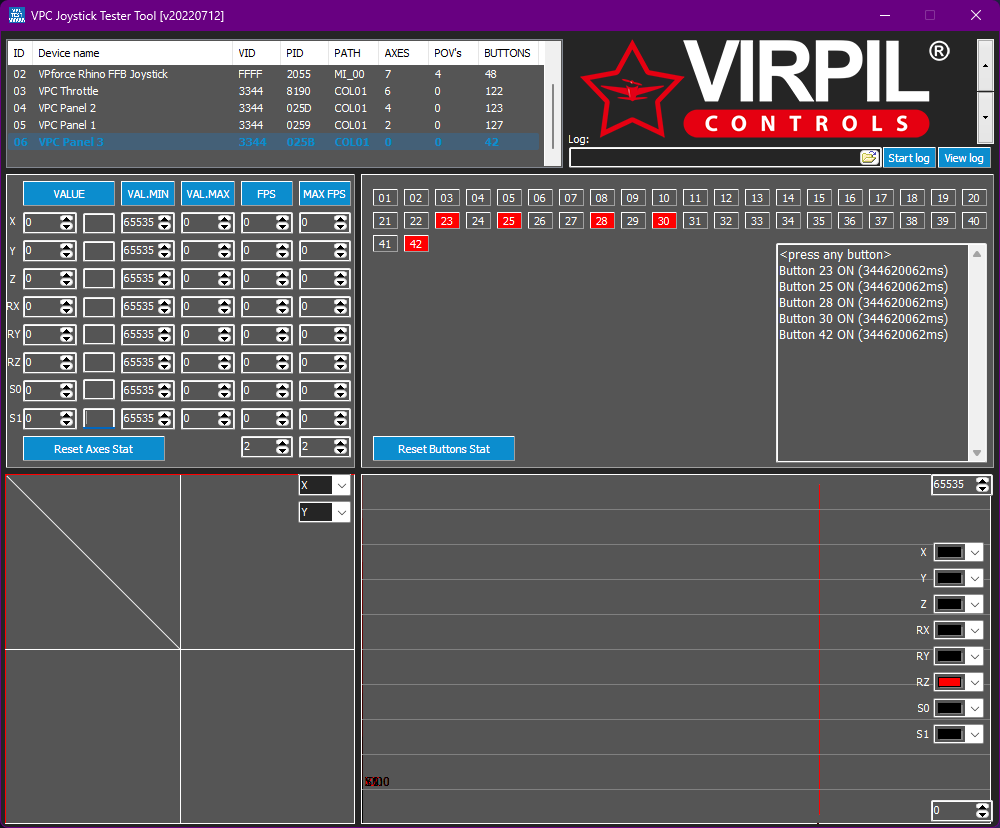Viewport: 1000px width, 828px height.
Task: Click the VALUE column header
Action: (x=69, y=194)
